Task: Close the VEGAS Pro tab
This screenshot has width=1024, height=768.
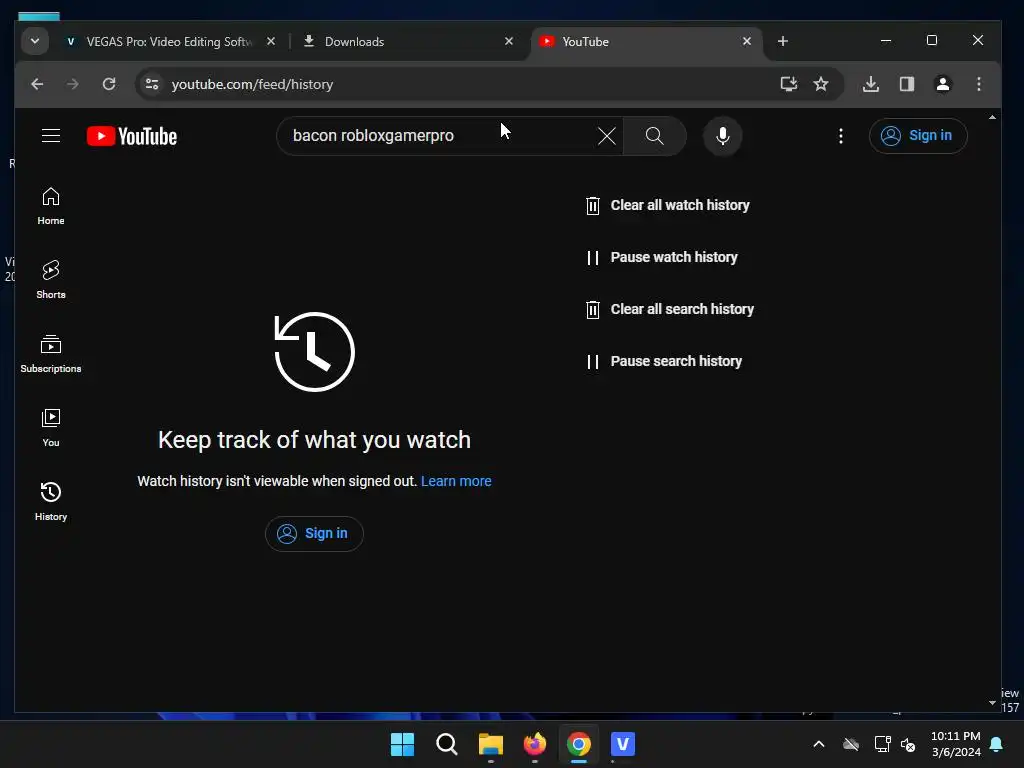Action: point(271,41)
